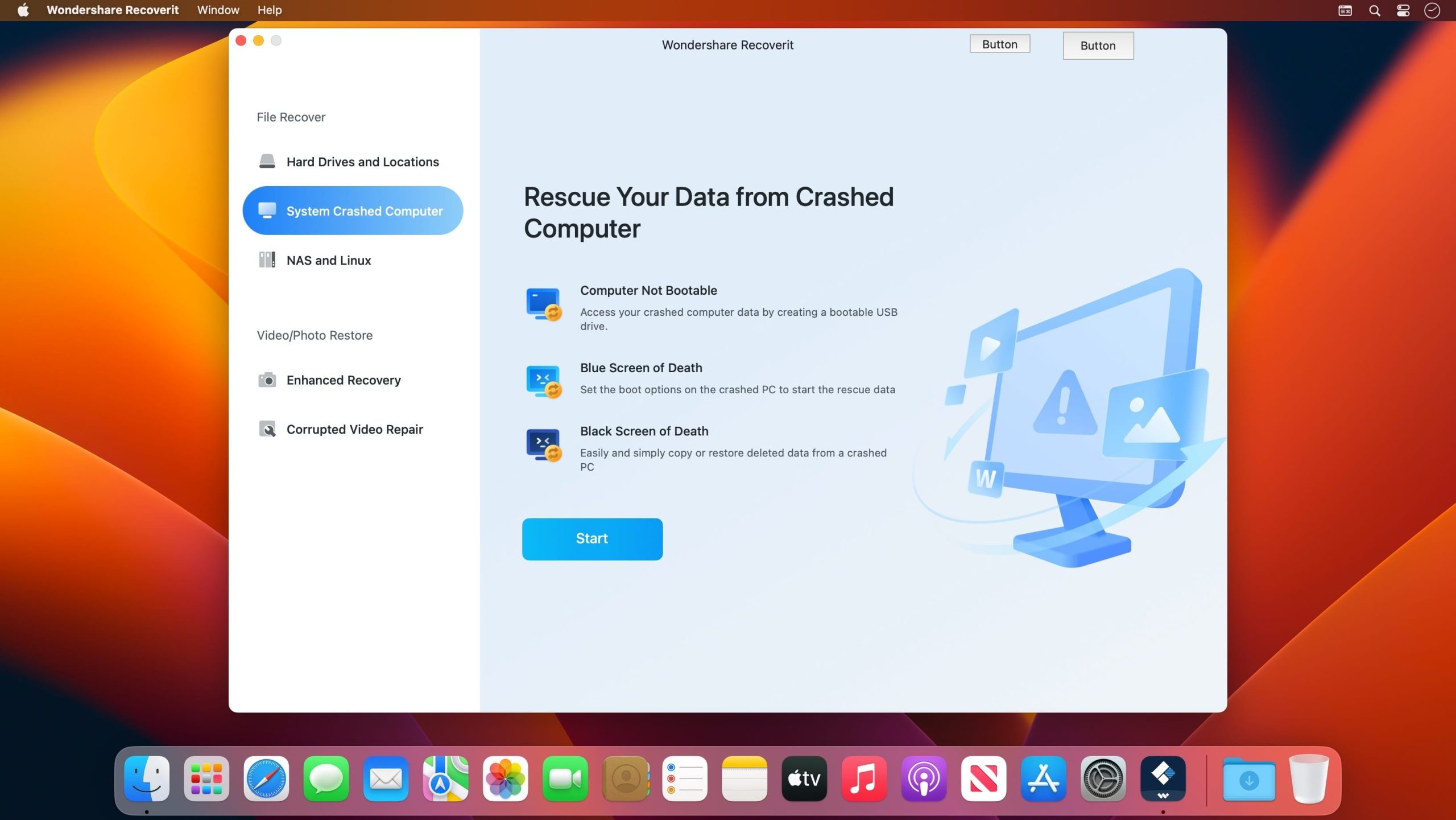Open Spotlight search in the menu bar
Image resolution: width=1456 pixels, height=820 pixels.
[1375, 10]
